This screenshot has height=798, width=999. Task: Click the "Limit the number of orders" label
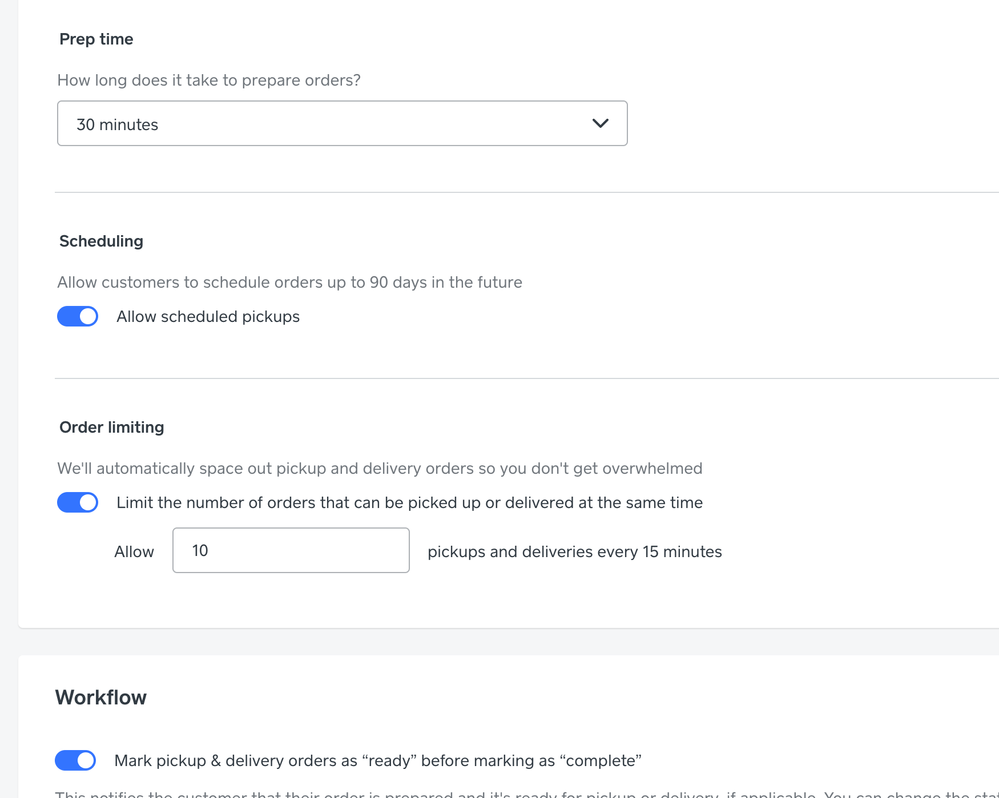(x=409, y=503)
